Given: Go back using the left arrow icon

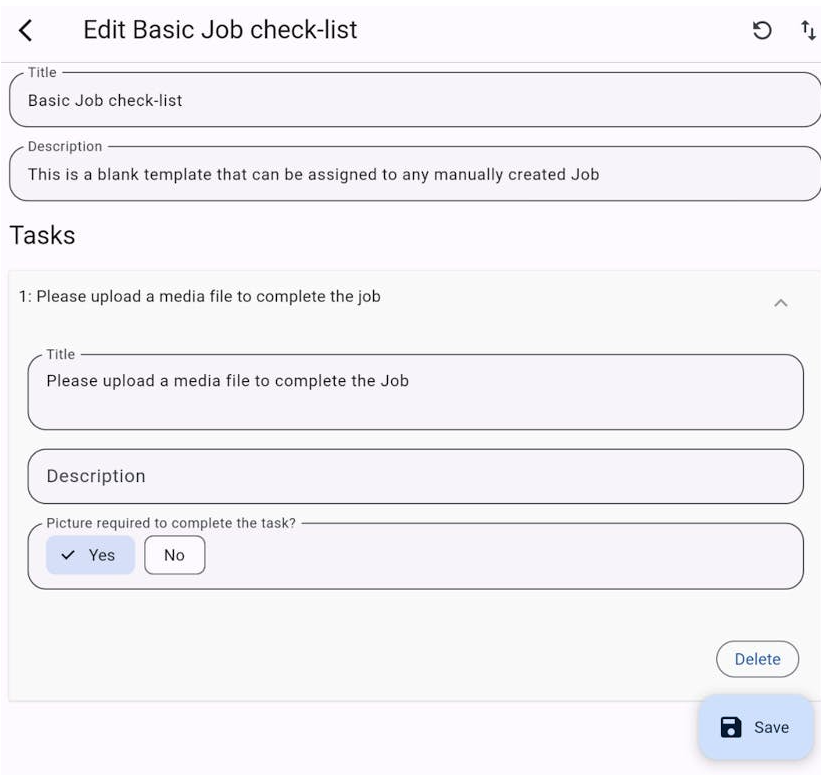Looking at the screenshot, I should pos(26,31).
